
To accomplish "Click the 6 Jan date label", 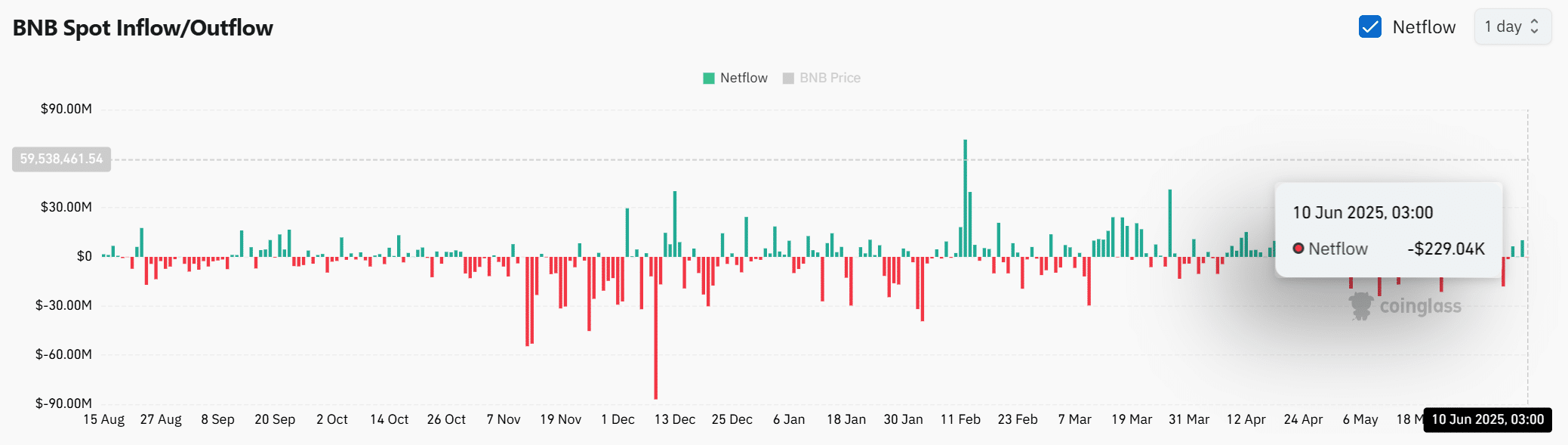I will coord(789,419).
